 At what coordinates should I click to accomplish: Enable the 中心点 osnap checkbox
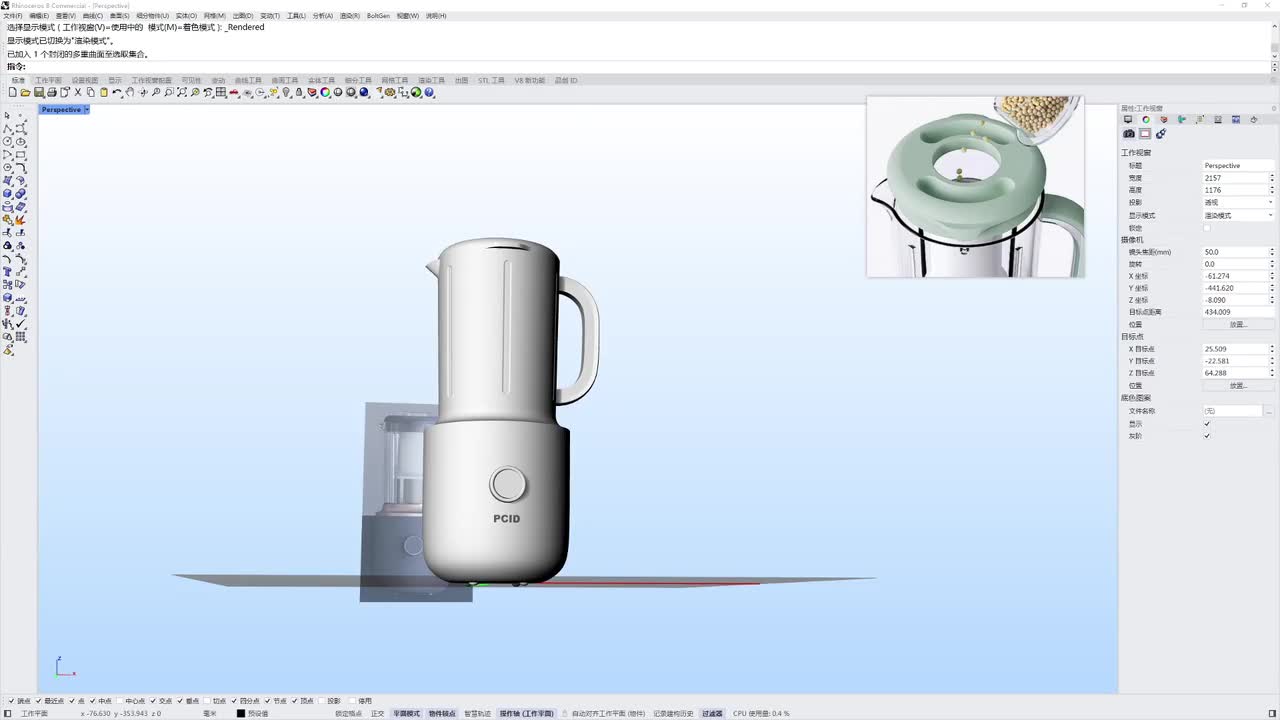point(120,701)
